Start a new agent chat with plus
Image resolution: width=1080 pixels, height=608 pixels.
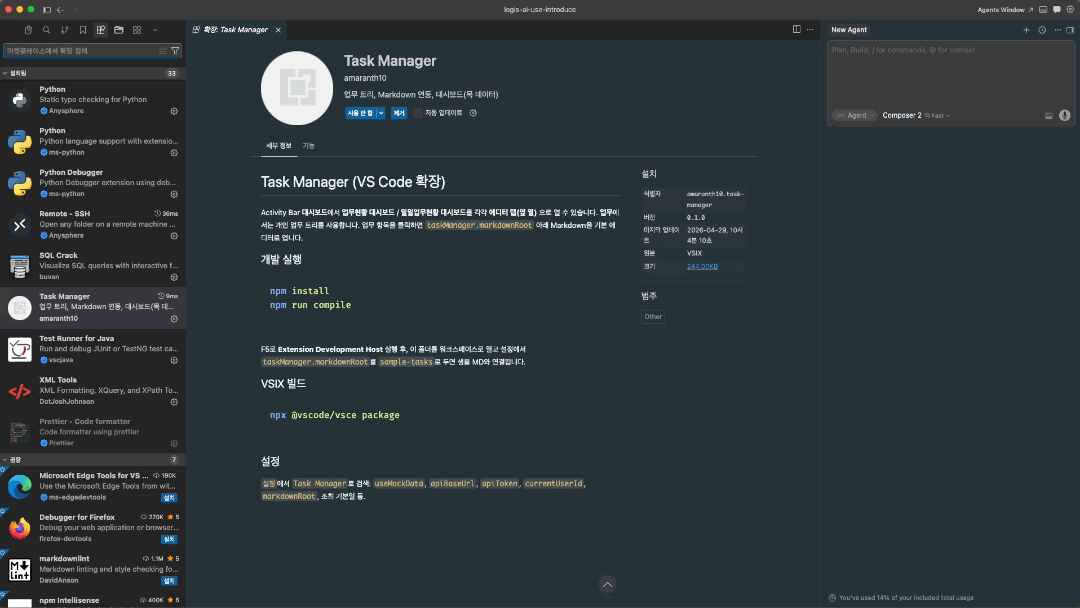coord(1026,30)
